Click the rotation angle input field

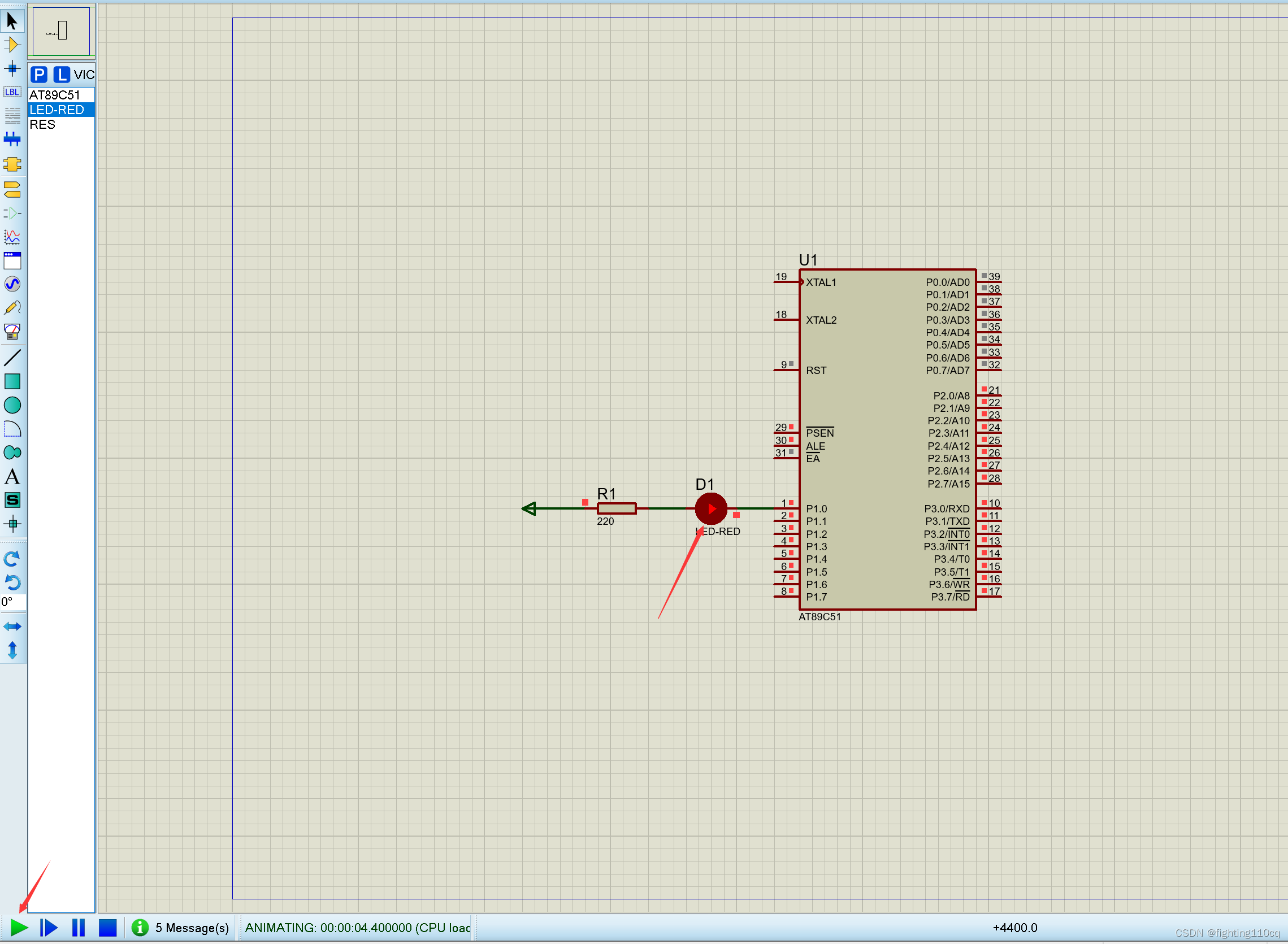[13, 602]
